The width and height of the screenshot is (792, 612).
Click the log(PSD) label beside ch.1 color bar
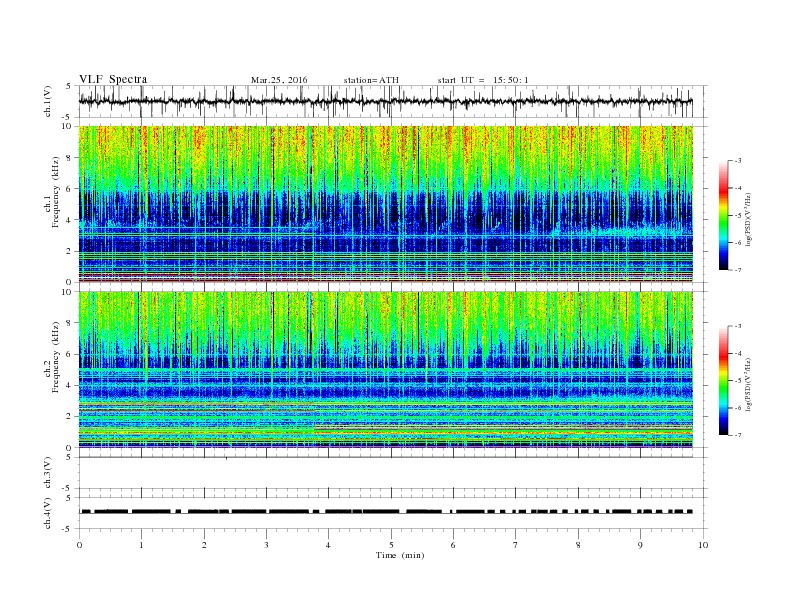(x=749, y=220)
